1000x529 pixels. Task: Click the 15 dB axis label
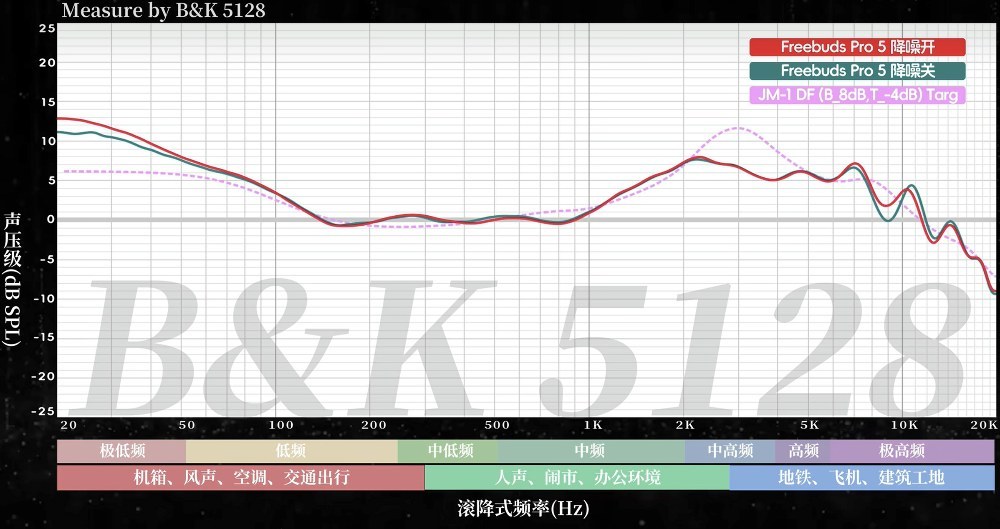[48, 102]
